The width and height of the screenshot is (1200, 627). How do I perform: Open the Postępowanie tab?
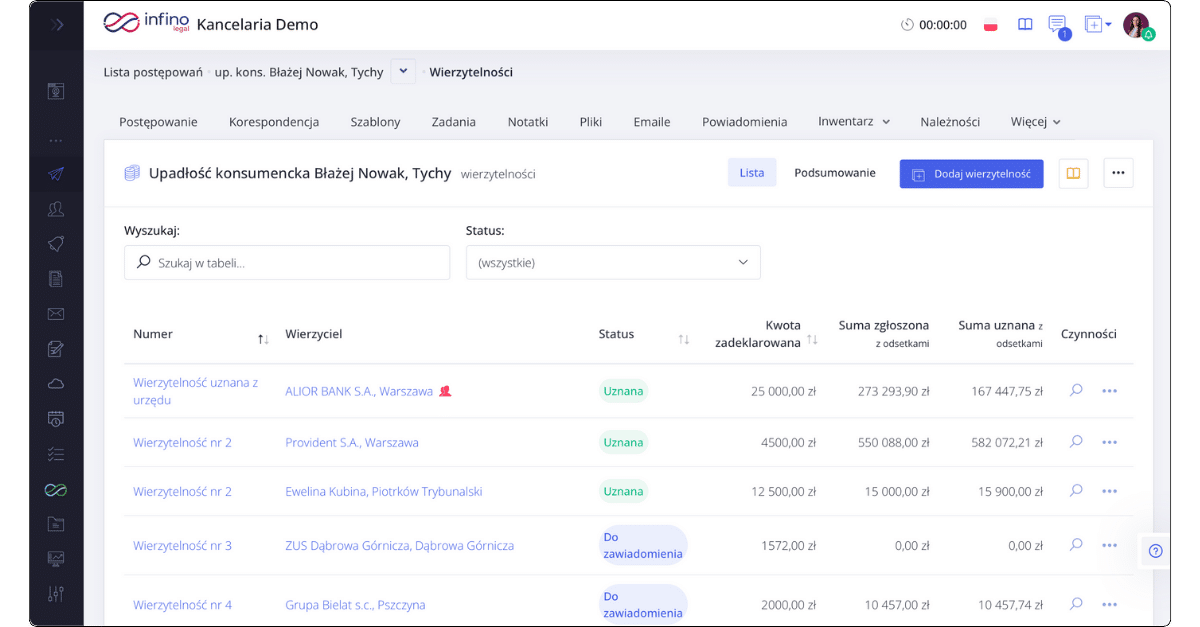coord(158,122)
